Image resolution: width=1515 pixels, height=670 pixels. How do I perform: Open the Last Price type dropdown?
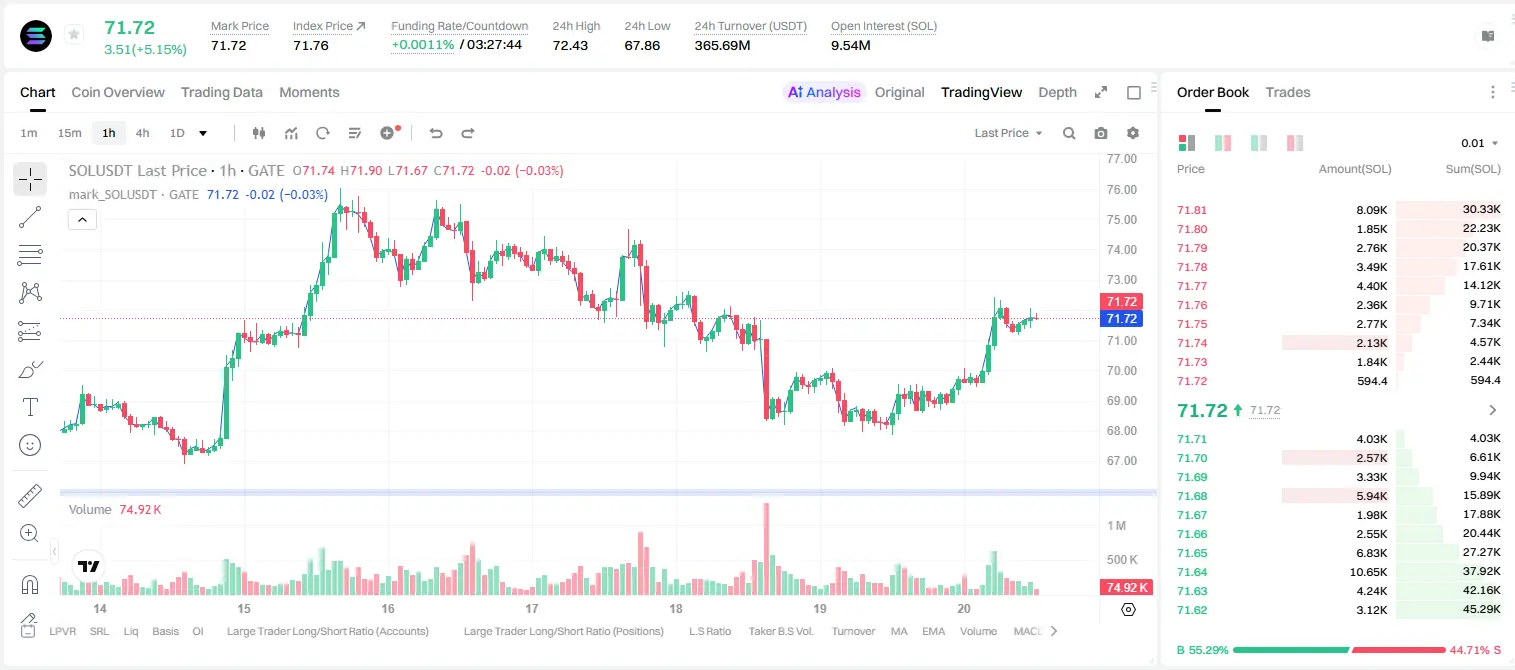click(1008, 133)
